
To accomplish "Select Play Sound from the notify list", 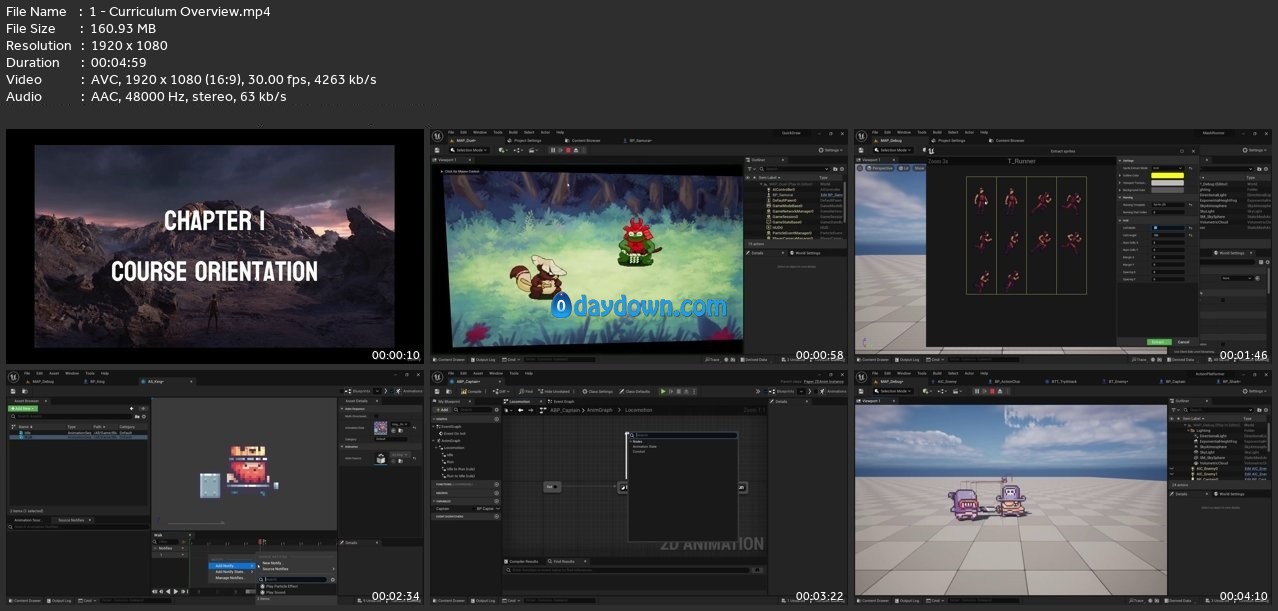I will point(273,593).
